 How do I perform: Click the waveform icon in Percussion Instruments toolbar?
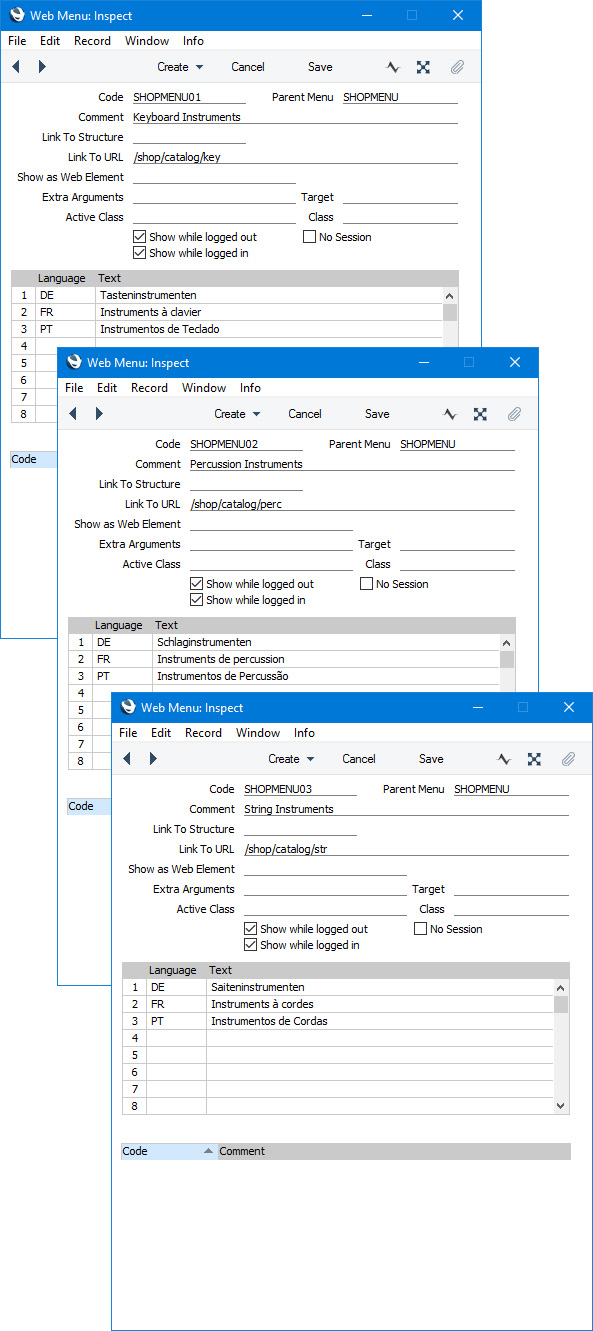(x=450, y=414)
